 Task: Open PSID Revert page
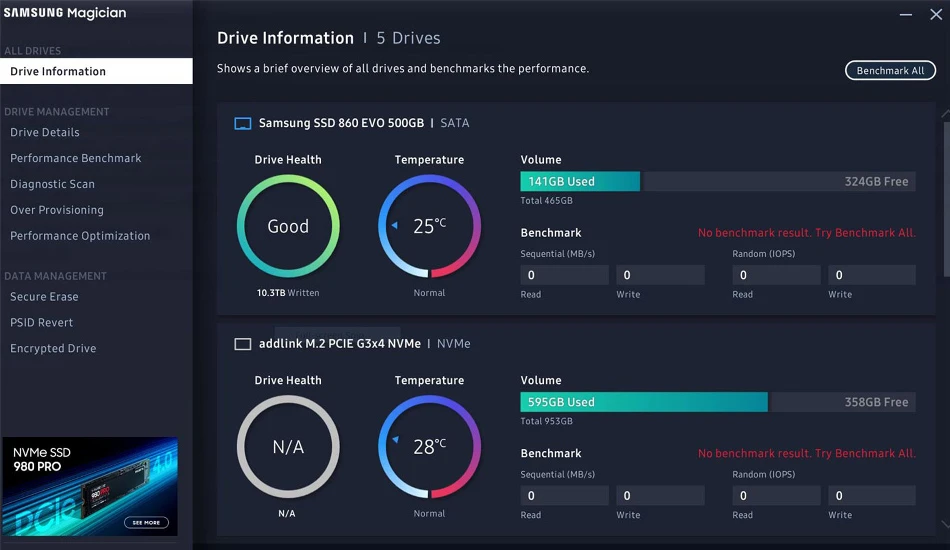41,323
